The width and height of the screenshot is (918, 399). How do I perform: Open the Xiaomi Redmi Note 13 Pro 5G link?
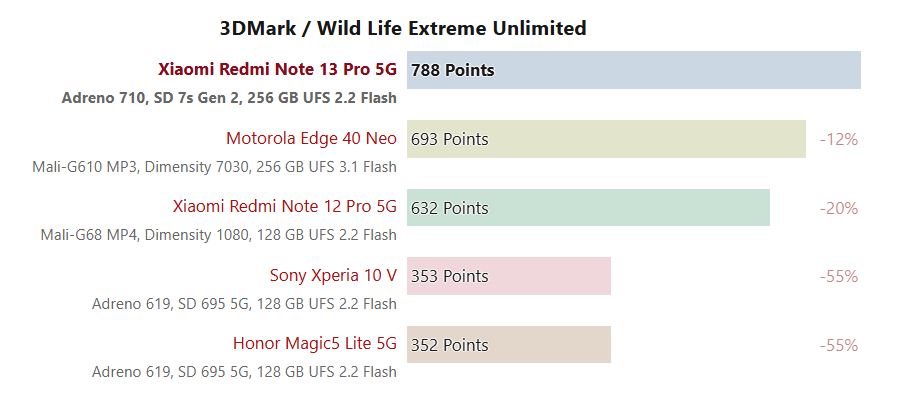pyautogui.click(x=277, y=70)
